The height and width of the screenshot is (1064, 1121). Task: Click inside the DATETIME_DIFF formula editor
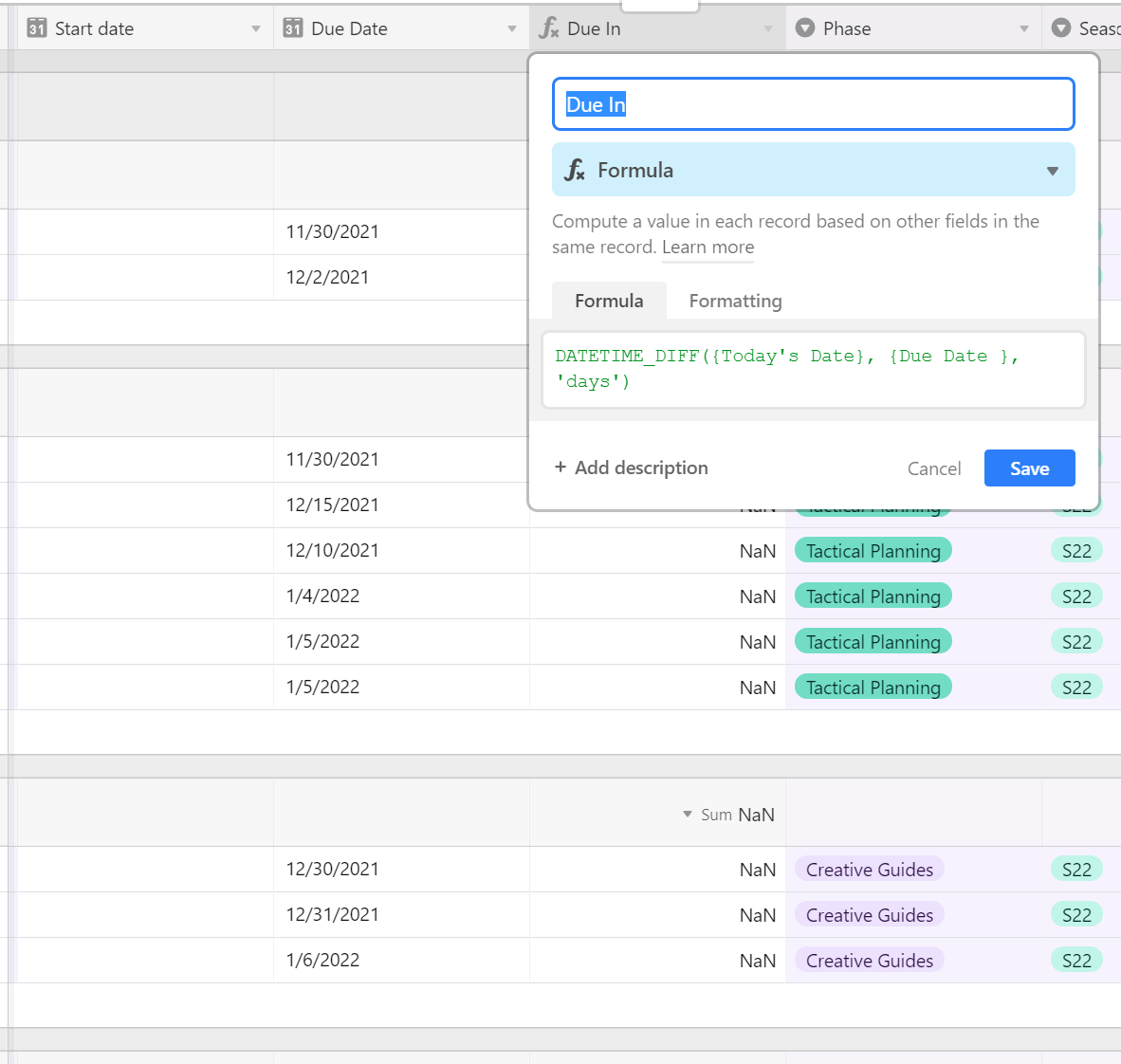coord(814,370)
